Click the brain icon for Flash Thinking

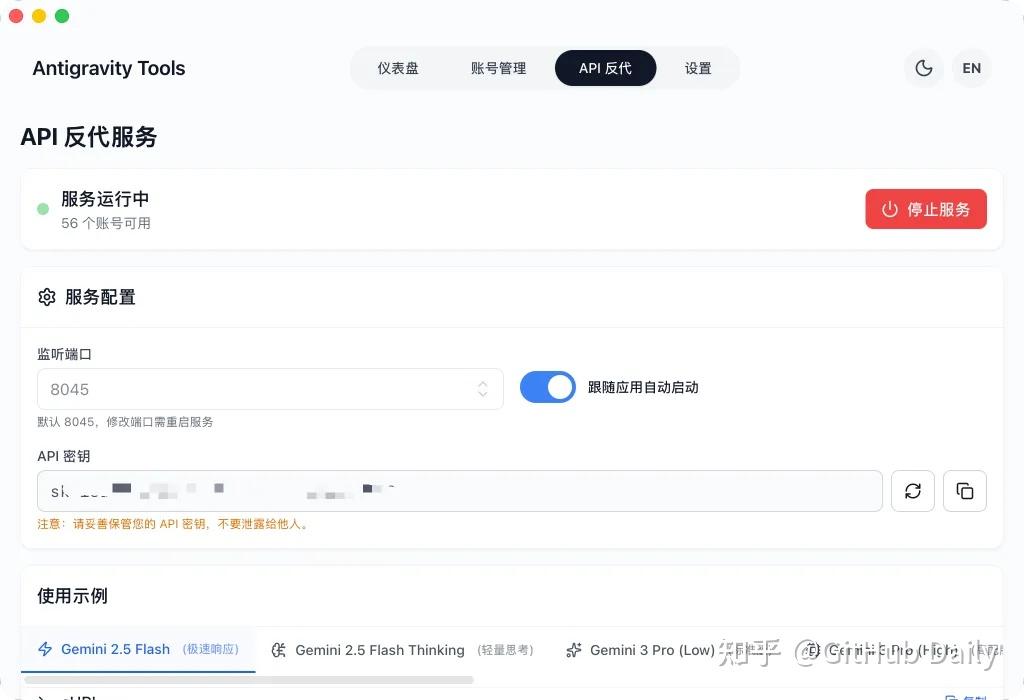280,650
